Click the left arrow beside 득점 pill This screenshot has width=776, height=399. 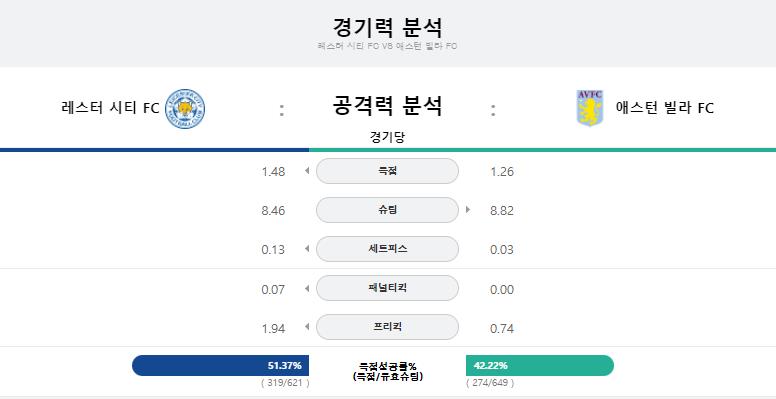click(307, 171)
